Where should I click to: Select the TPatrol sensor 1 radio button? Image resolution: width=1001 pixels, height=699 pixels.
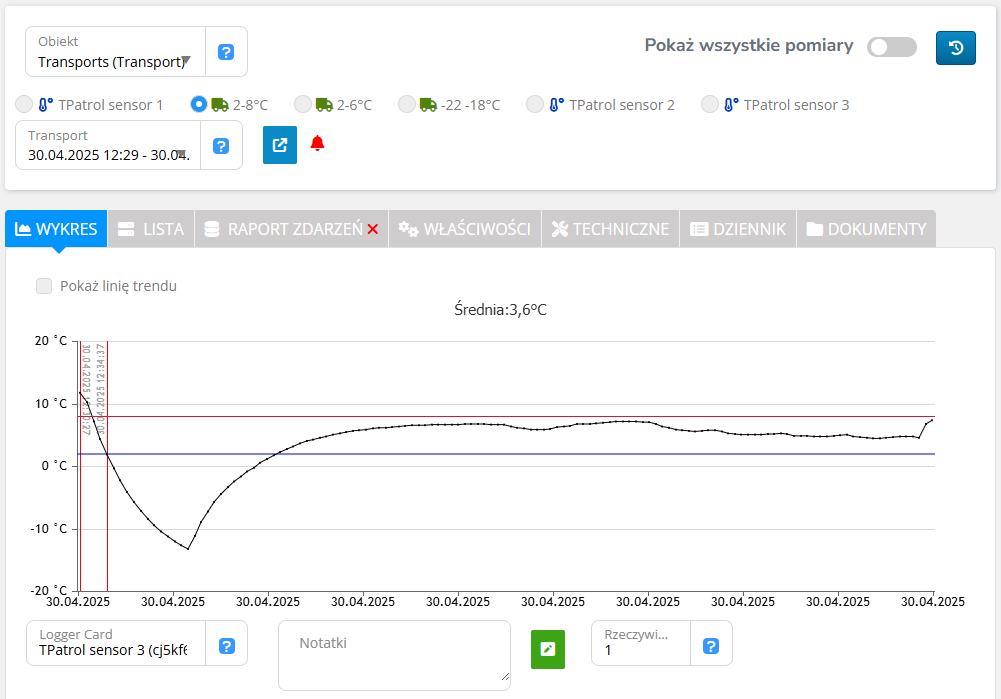pos(24,104)
